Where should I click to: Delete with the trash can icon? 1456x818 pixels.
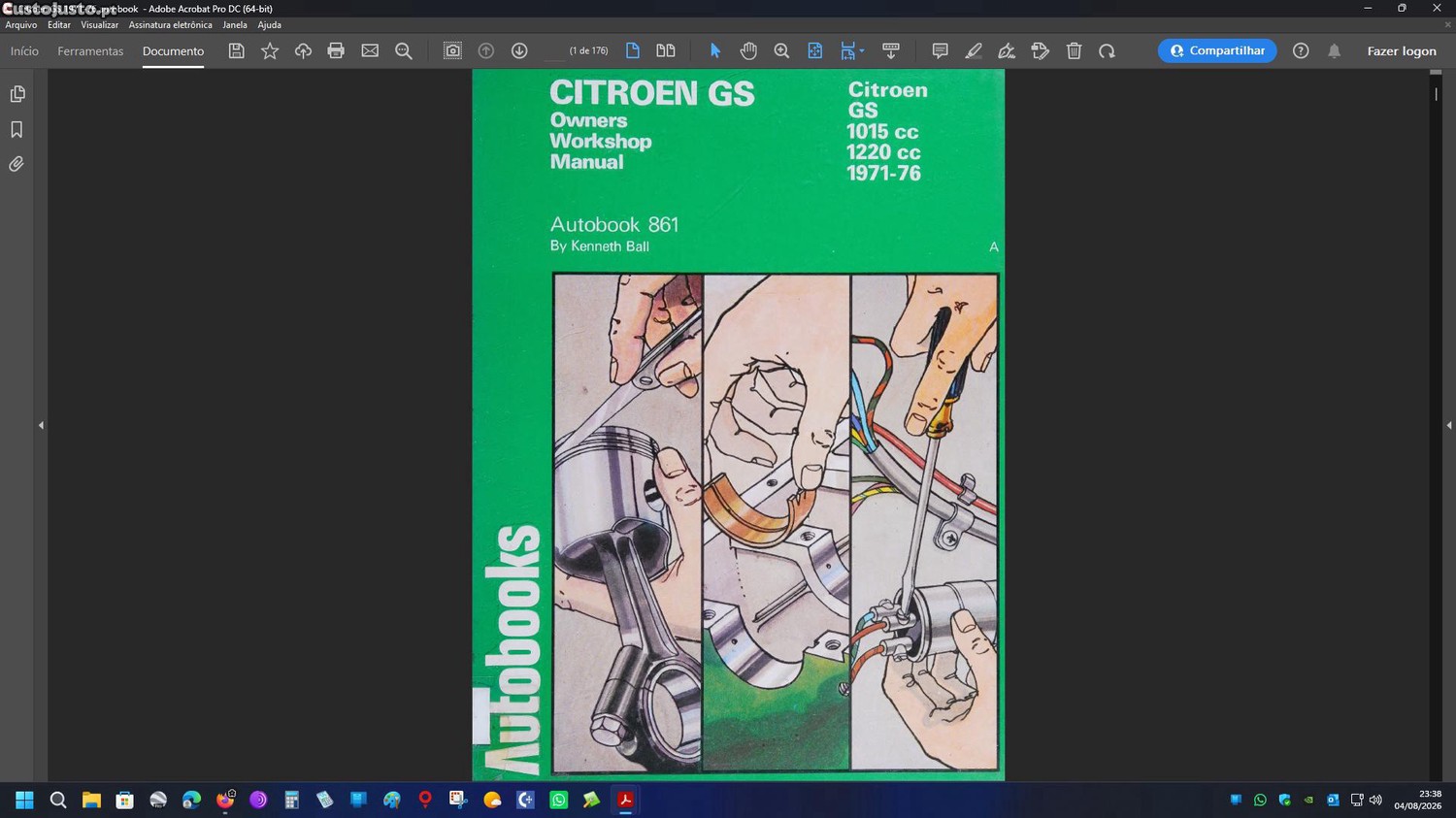1074,50
